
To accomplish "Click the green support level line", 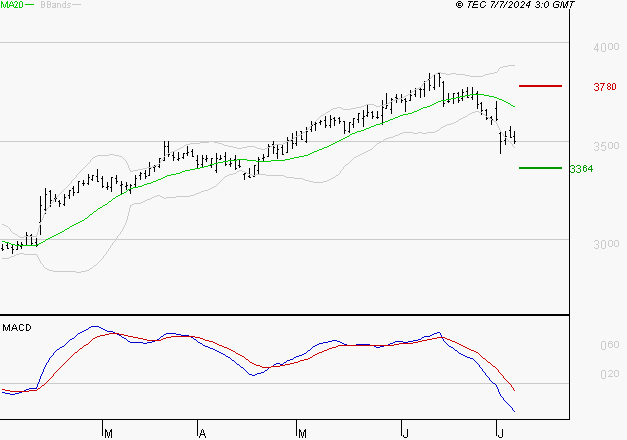I will pos(540,168).
